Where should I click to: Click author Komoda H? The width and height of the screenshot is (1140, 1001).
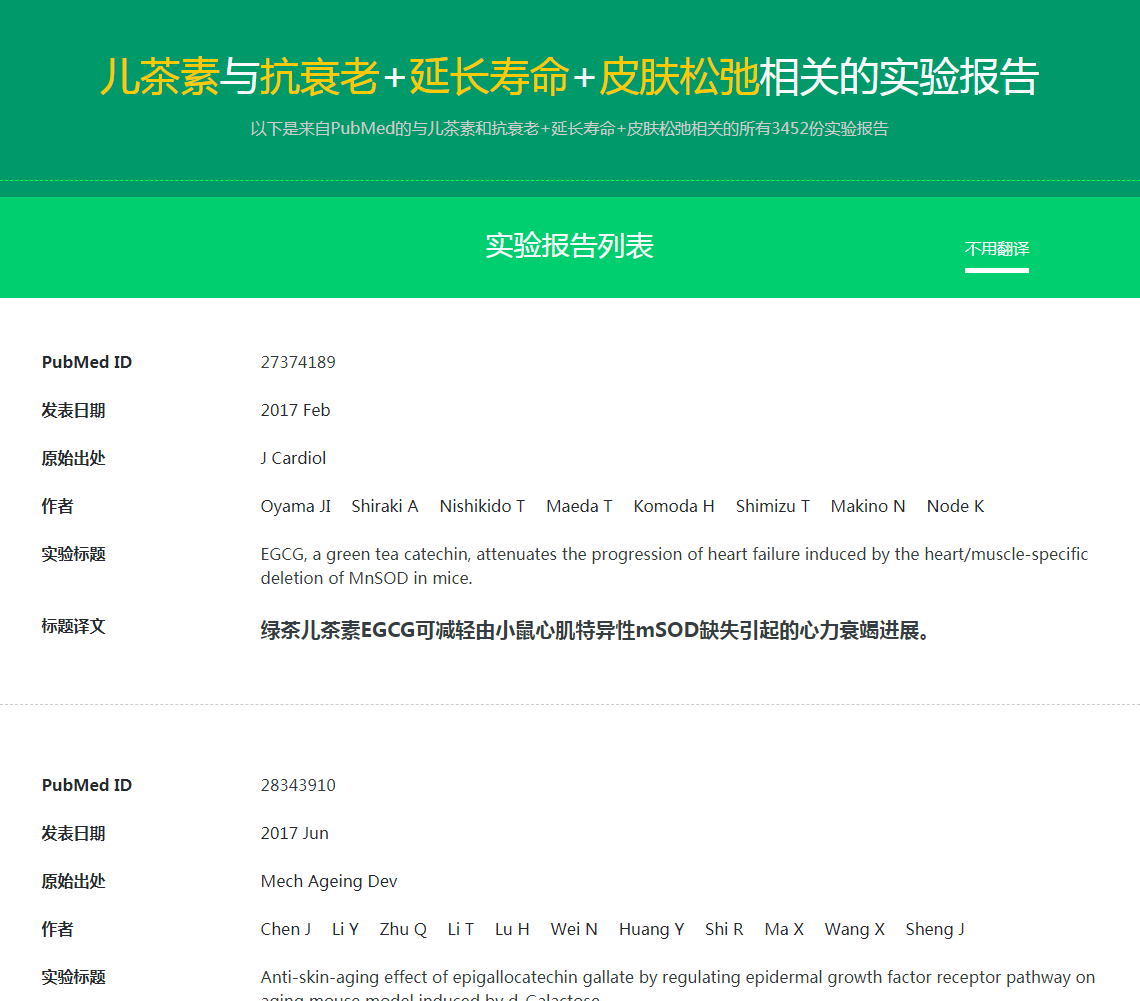pos(673,506)
